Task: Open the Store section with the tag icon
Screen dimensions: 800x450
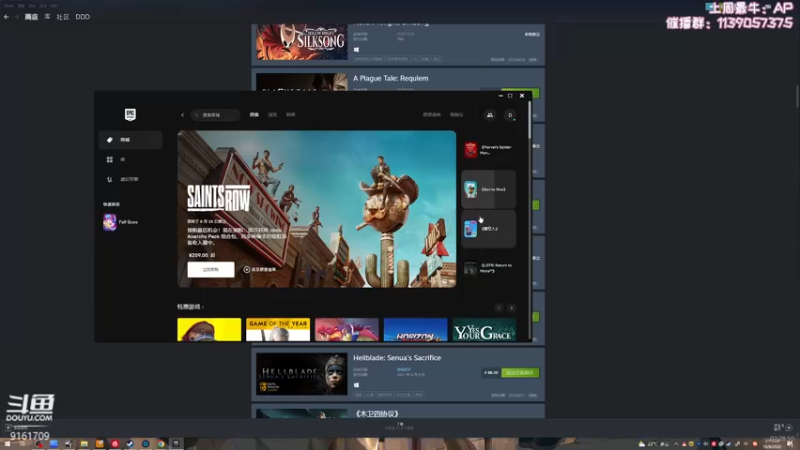Action: (130, 140)
